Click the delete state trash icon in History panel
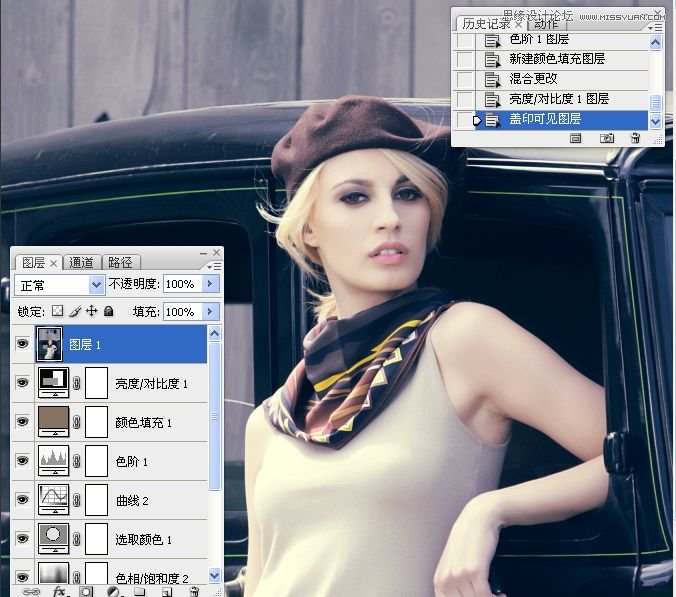 tap(635, 138)
